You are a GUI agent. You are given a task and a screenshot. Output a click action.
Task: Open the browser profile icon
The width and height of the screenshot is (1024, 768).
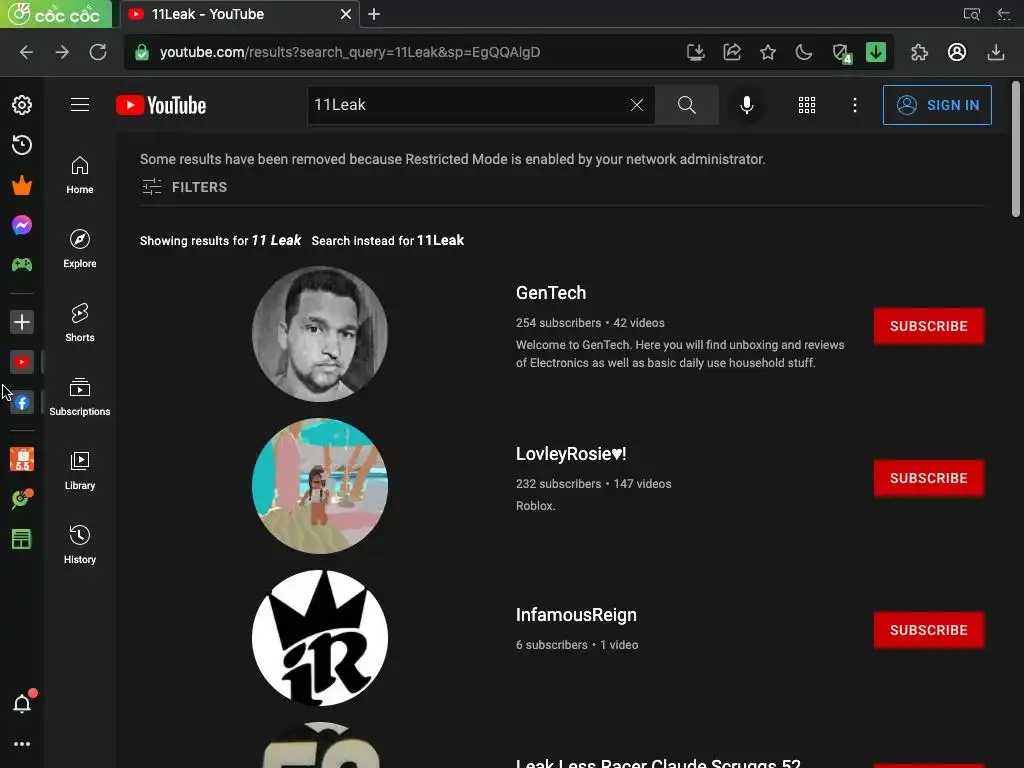click(957, 52)
